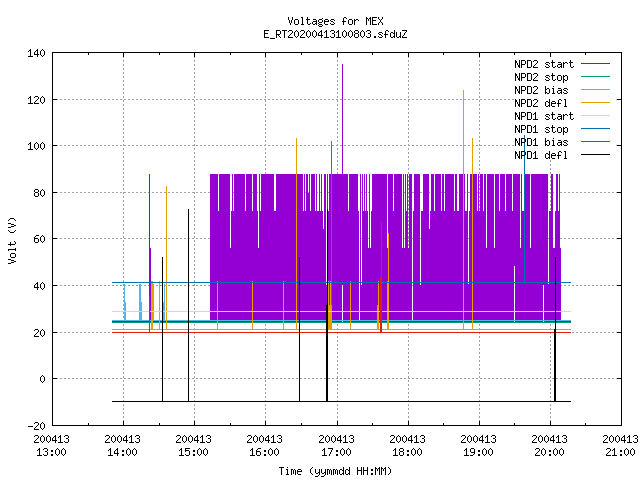Click the x-axis tick label 200413 20:00
This screenshot has width=640, height=480.
pos(549,446)
